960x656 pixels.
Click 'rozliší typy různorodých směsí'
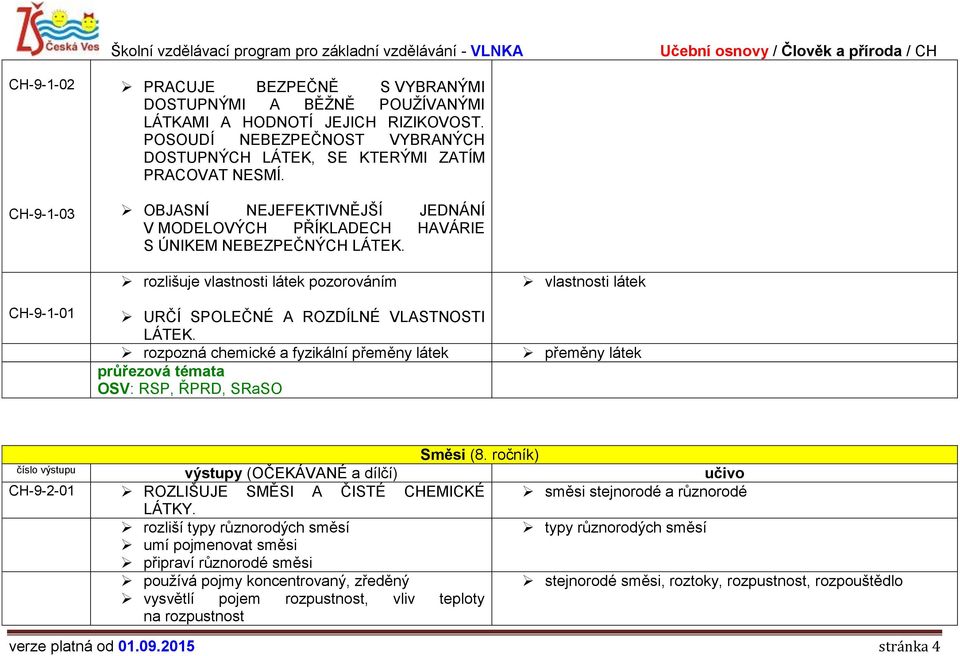tap(246, 527)
